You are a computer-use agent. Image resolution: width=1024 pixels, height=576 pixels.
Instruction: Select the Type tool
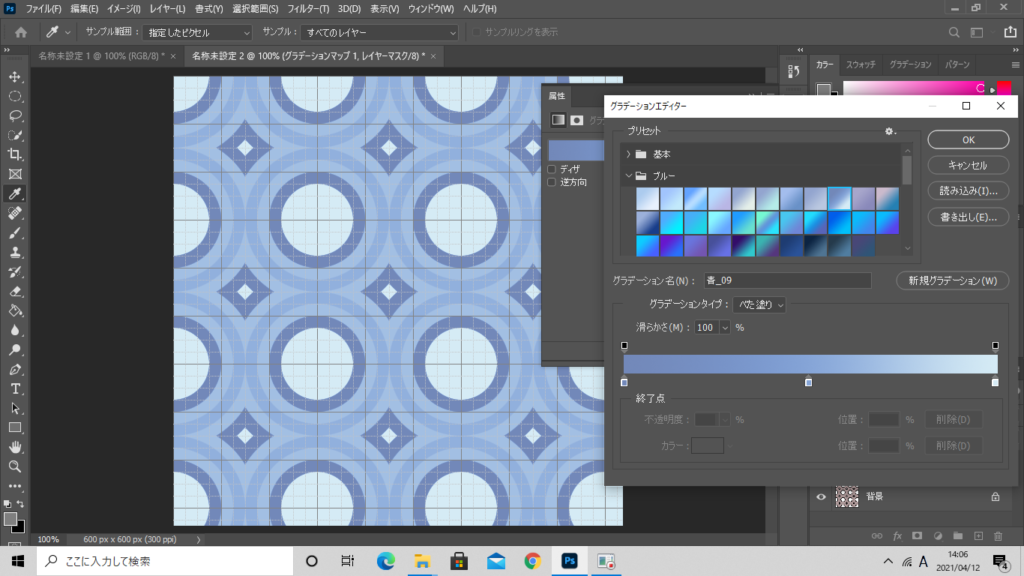tap(15, 389)
